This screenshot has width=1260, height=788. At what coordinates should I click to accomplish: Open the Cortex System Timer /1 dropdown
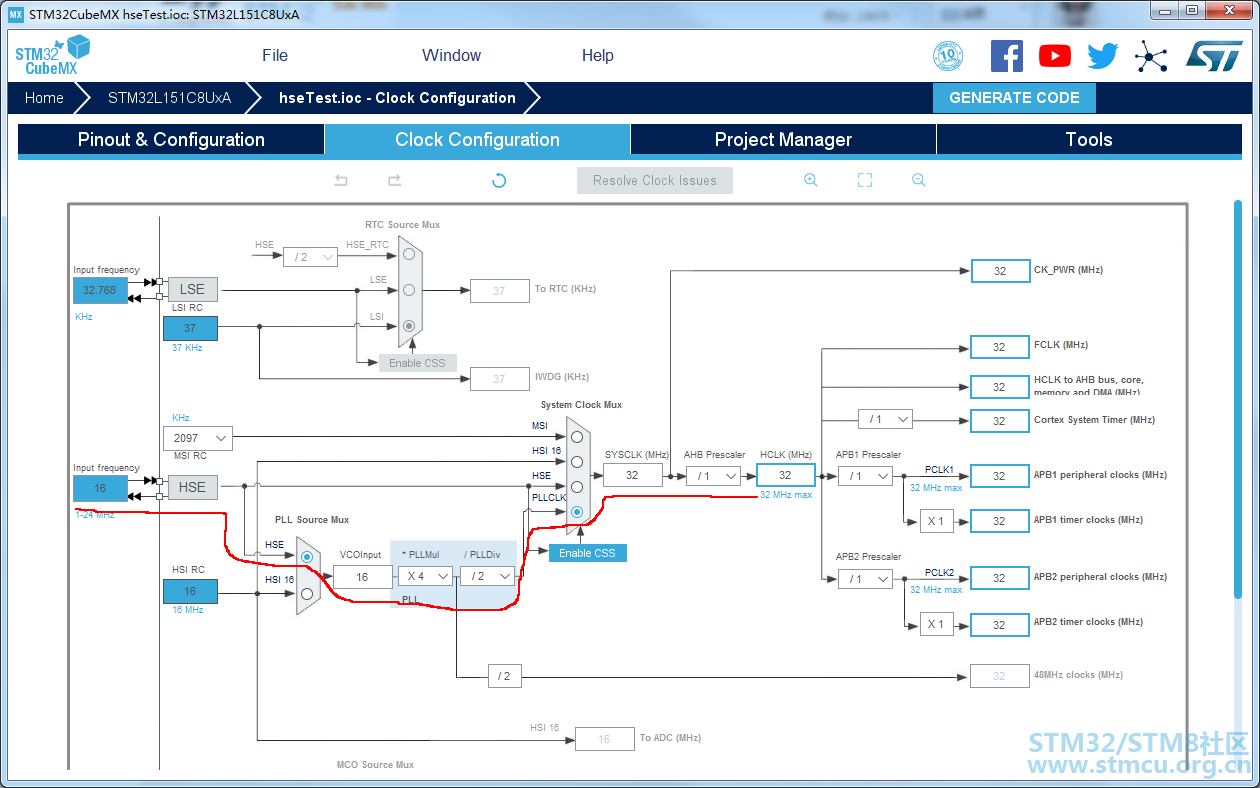tap(885, 419)
